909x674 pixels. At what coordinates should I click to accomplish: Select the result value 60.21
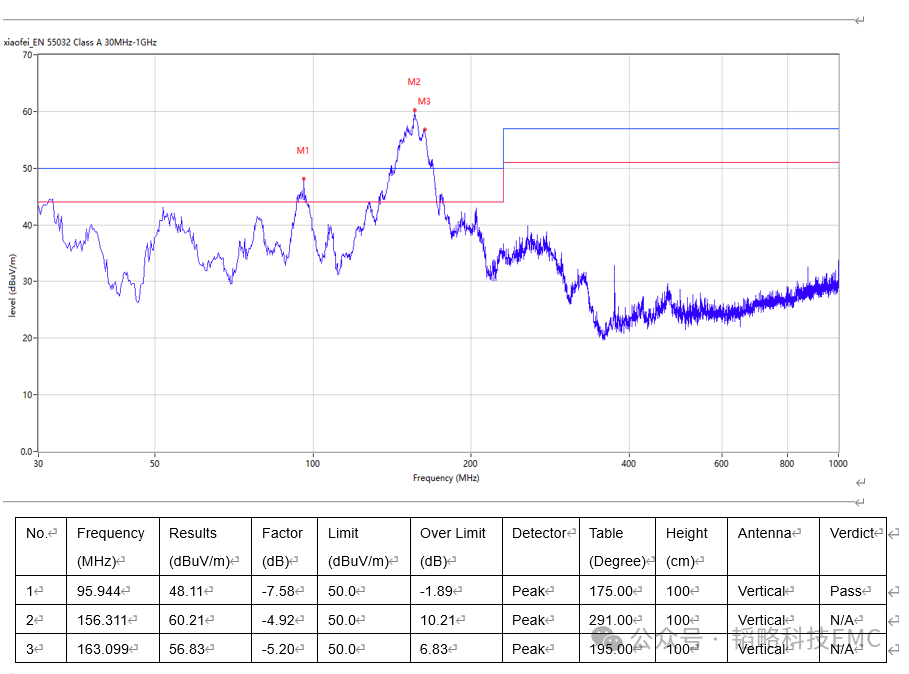point(190,620)
